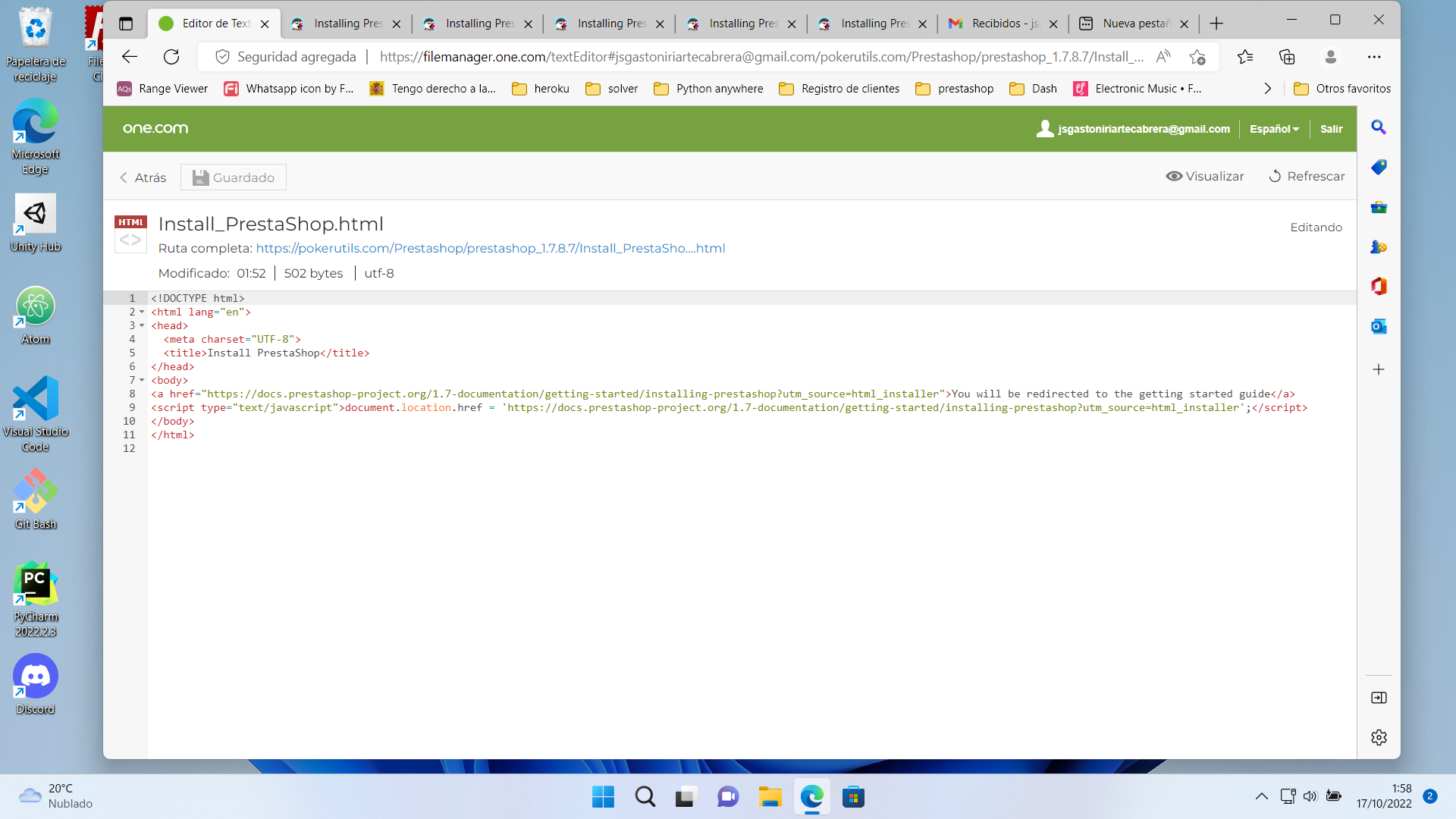Collapse the body tag fold arrow
The height and width of the screenshot is (819, 1456).
pyautogui.click(x=142, y=381)
